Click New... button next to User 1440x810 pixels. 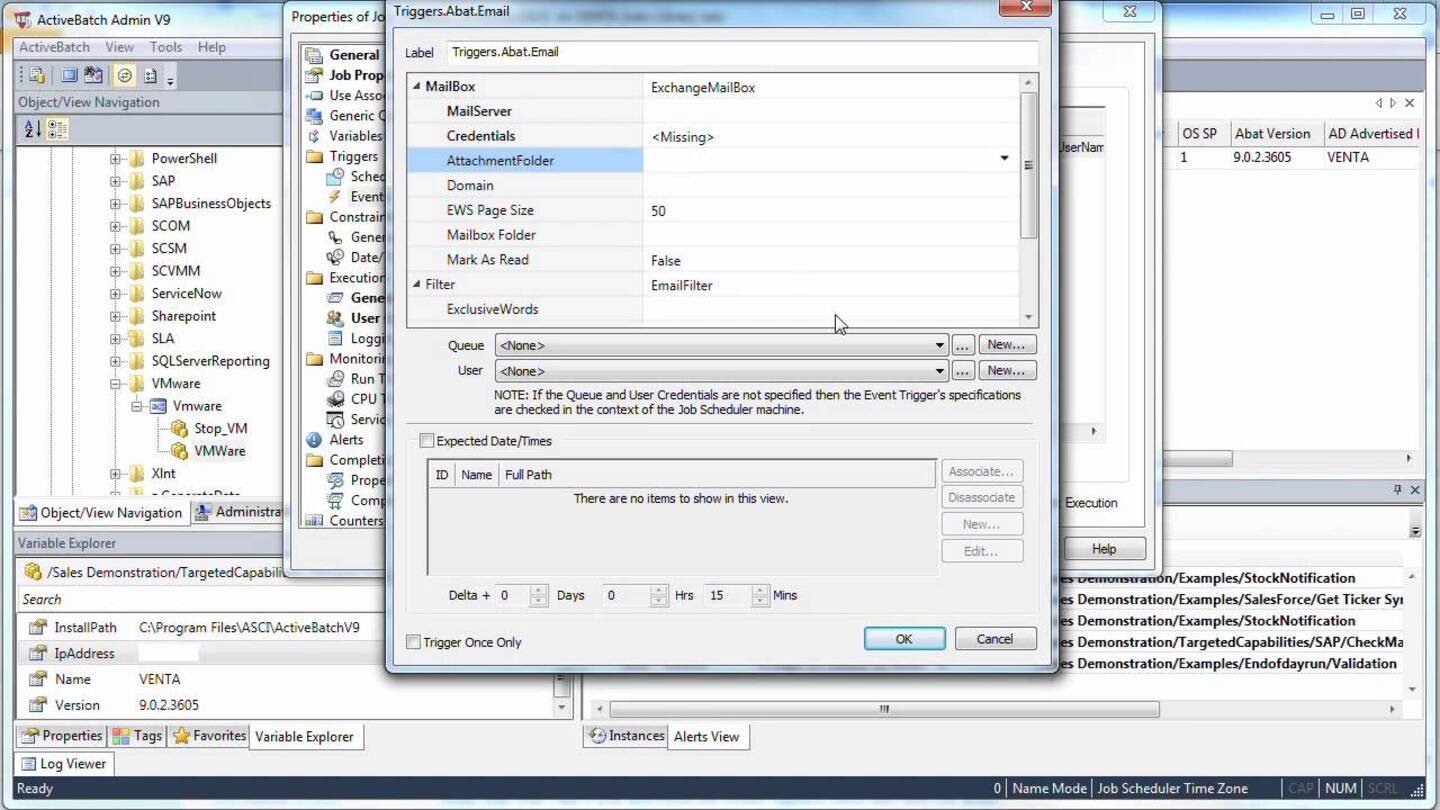[x=1006, y=371]
